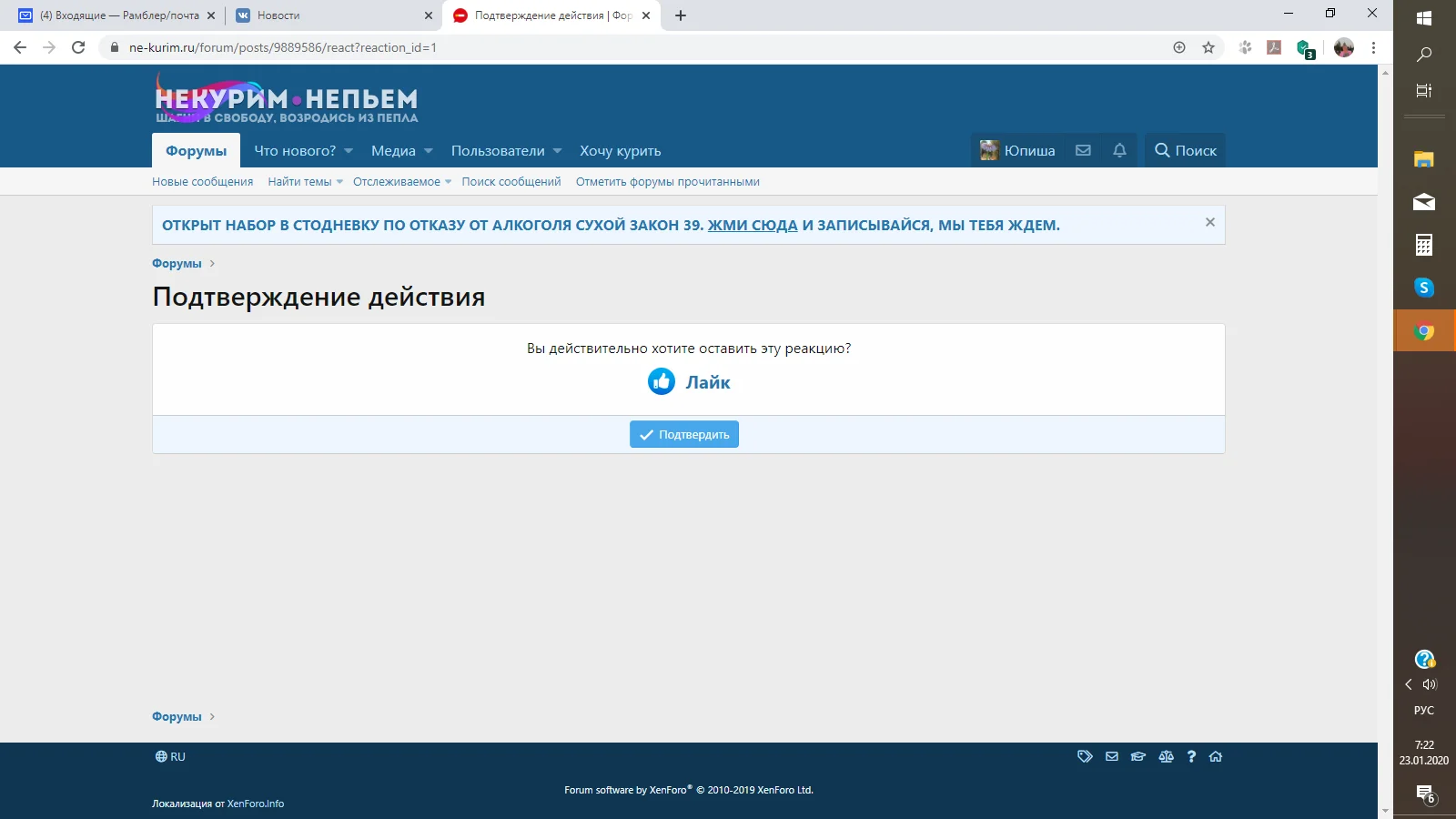
Task: Open the Медиа dropdown menu
Action: coord(399,150)
